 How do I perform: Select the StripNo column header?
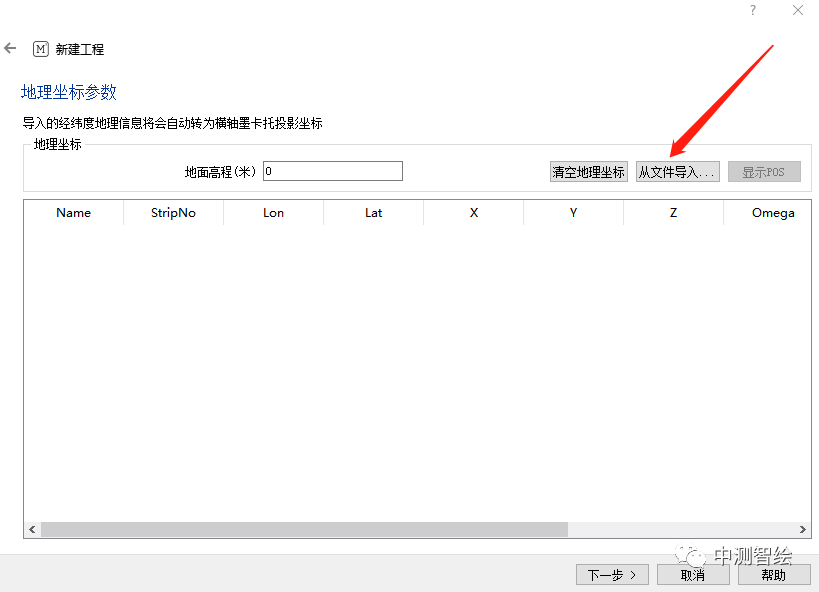(x=173, y=213)
